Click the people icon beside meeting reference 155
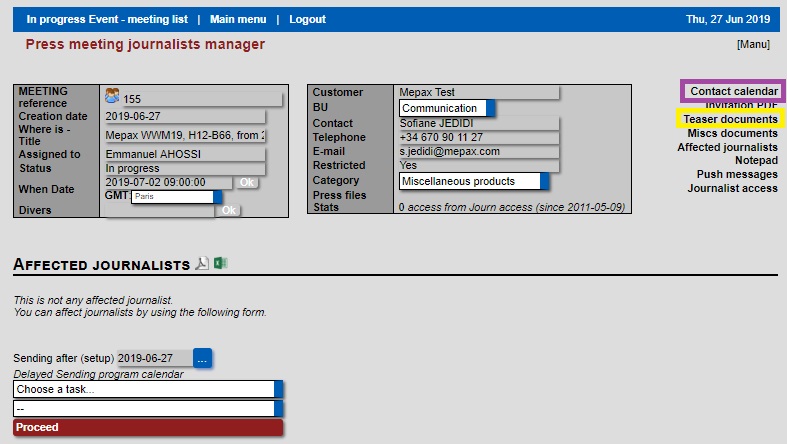This screenshot has height=444, width=787. [x=112, y=98]
